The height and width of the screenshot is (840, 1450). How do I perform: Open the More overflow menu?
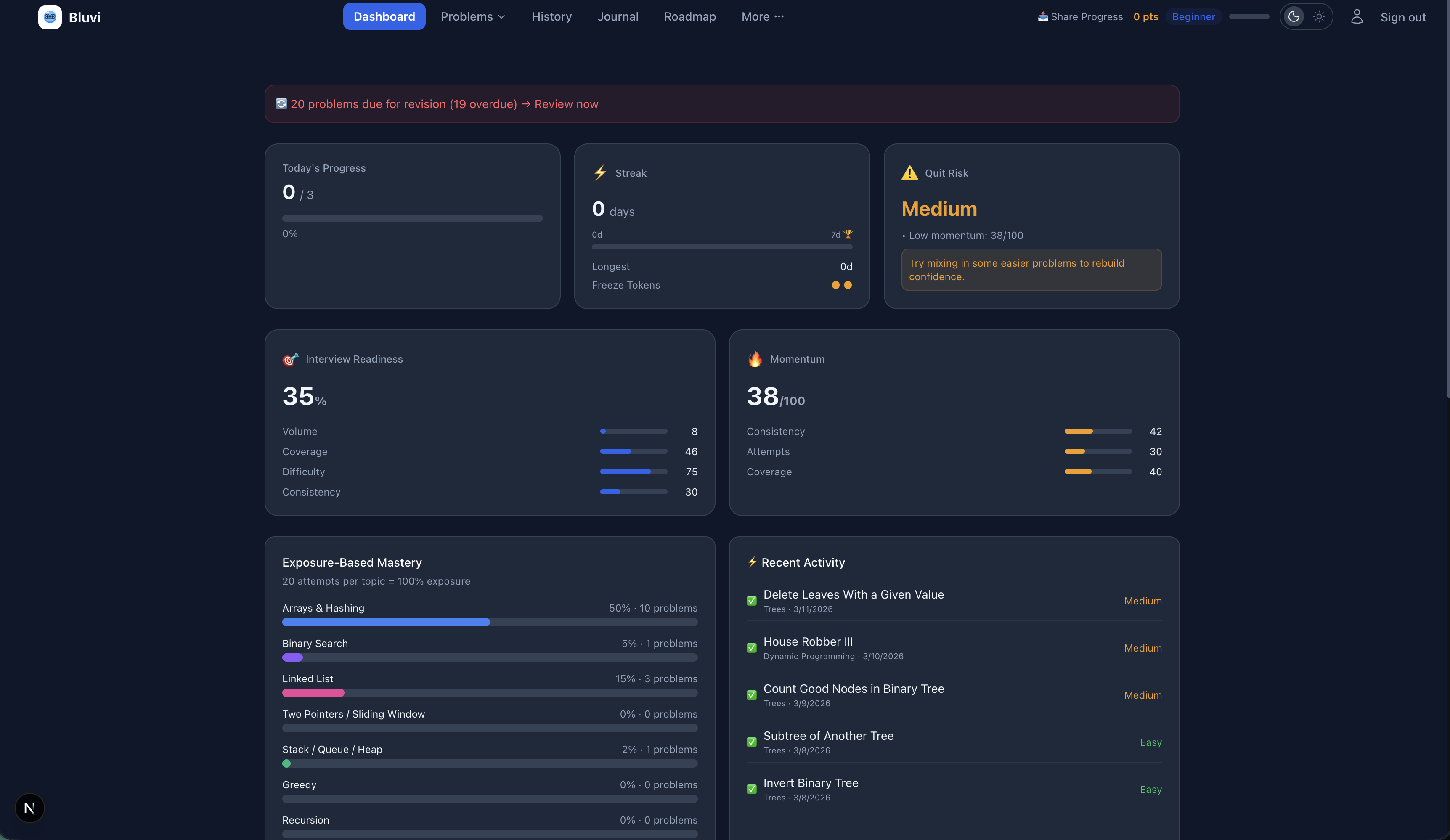[x=762, y=16]
